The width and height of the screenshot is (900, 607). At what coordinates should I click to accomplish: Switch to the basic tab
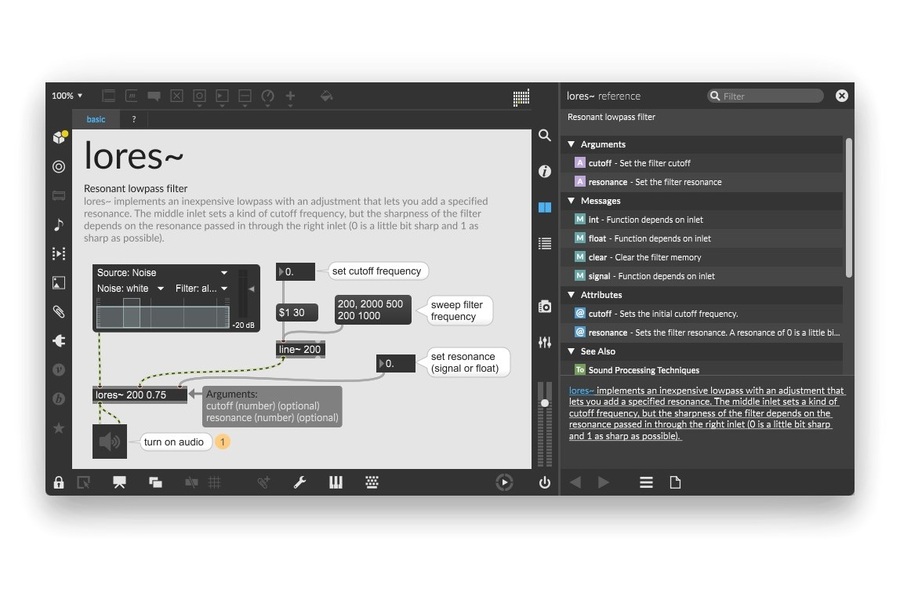point(96,119)
